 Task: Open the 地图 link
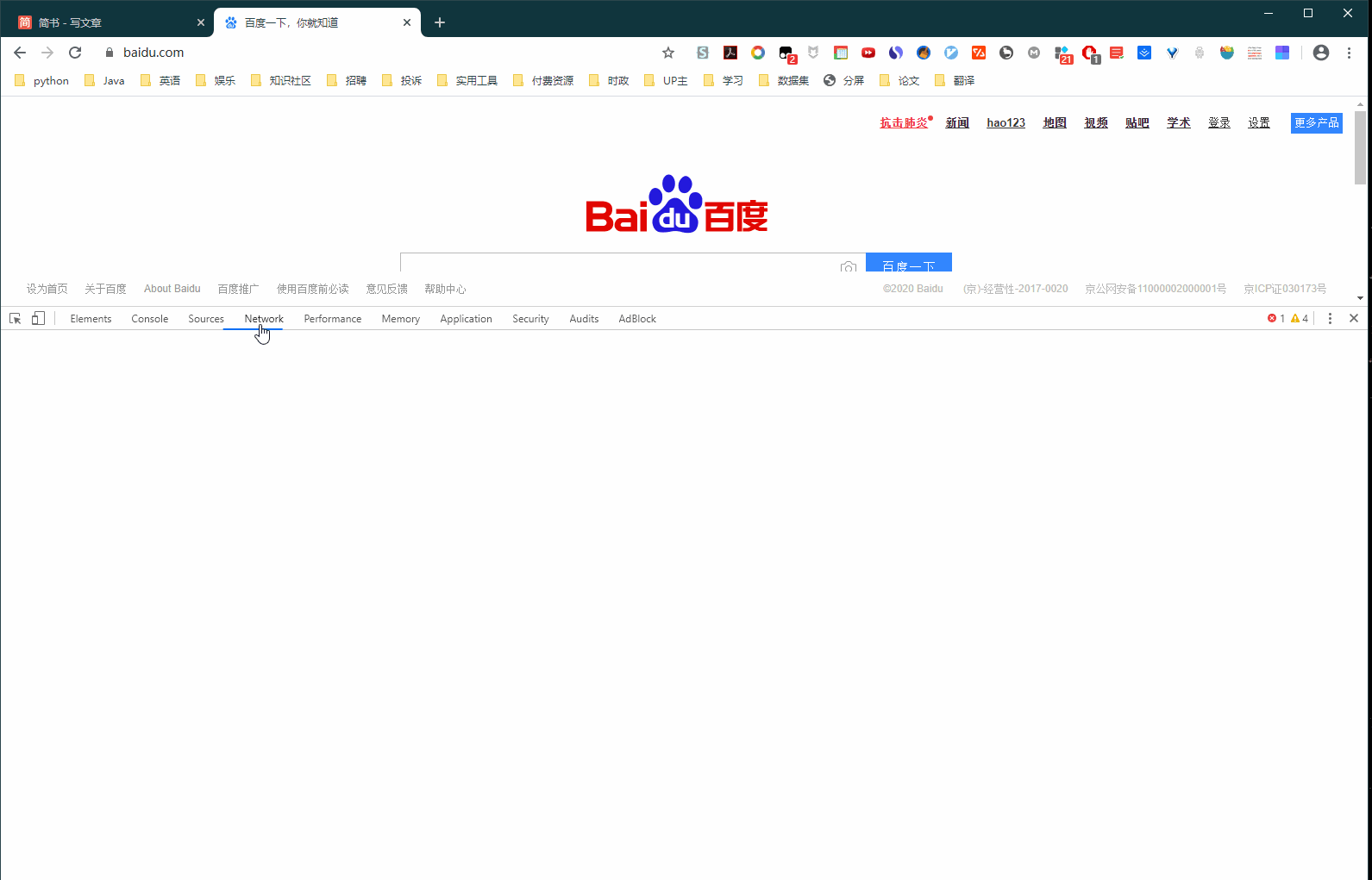(x=1055, y=122)
